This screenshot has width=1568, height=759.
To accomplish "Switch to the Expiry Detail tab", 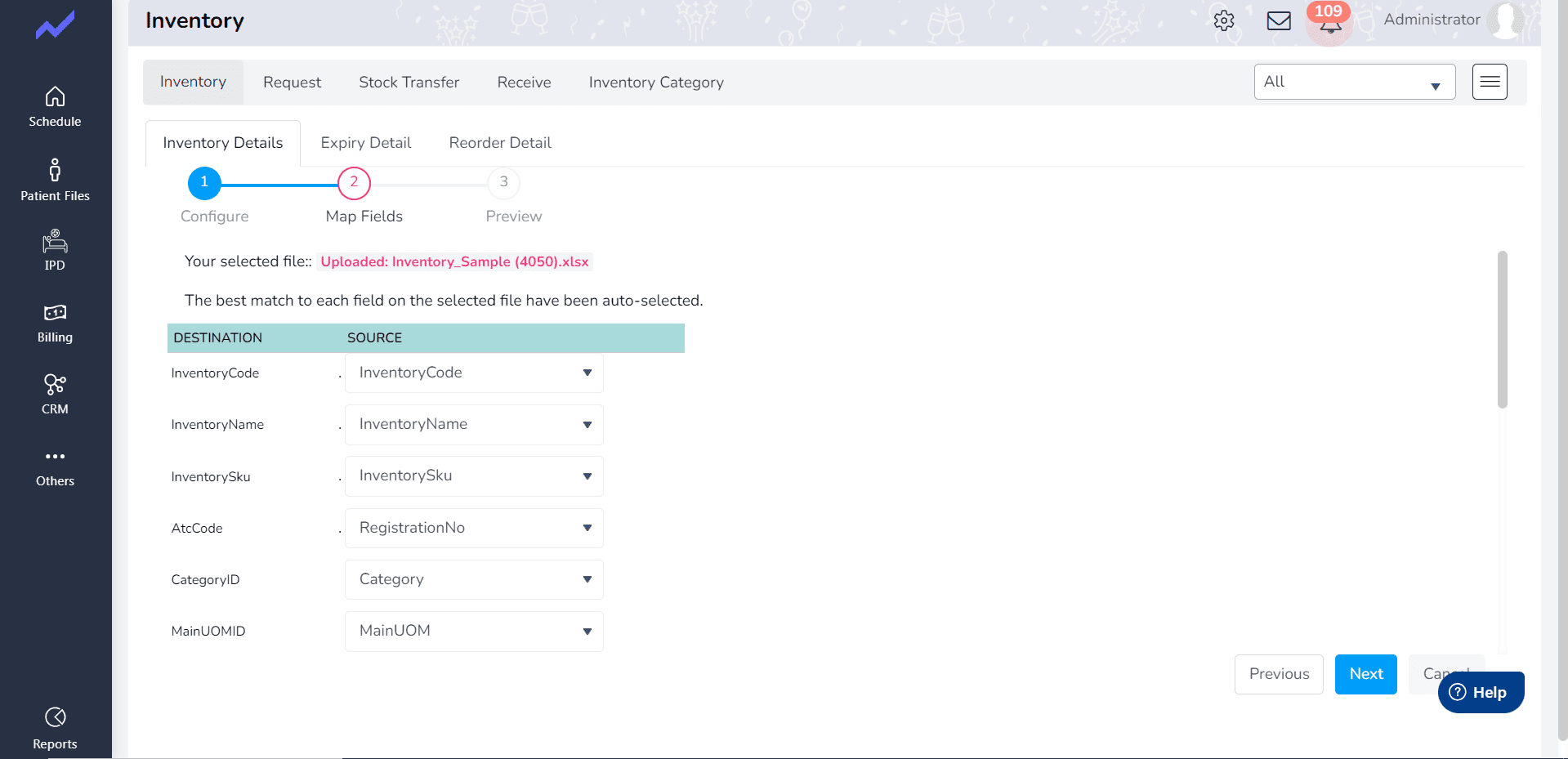I will point(366,143).
